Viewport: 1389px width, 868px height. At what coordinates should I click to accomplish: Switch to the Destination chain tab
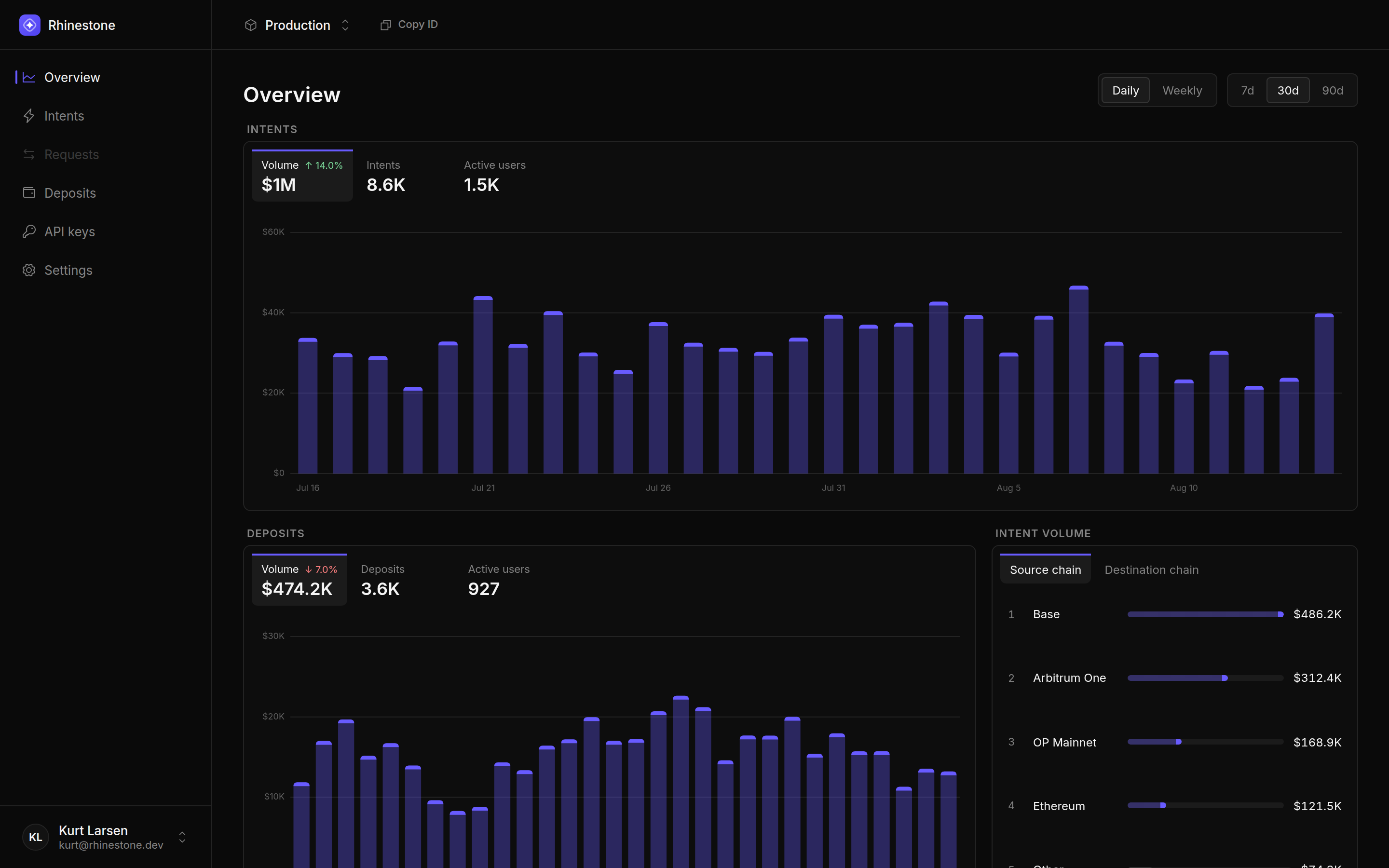pos(1151,570)
